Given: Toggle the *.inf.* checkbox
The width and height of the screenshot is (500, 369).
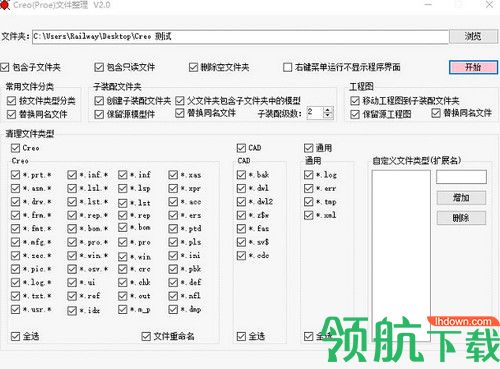Looking at the screenshot, I should click(72, 175).
